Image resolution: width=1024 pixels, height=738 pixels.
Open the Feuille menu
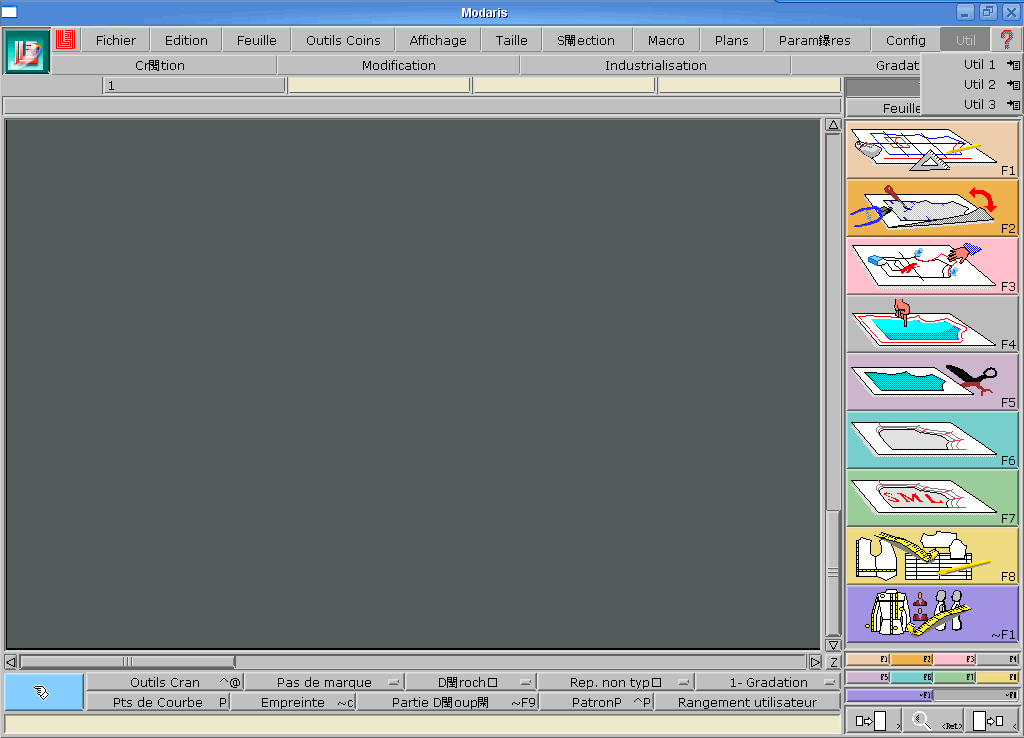pyautogui.click(x=256, y=40)
